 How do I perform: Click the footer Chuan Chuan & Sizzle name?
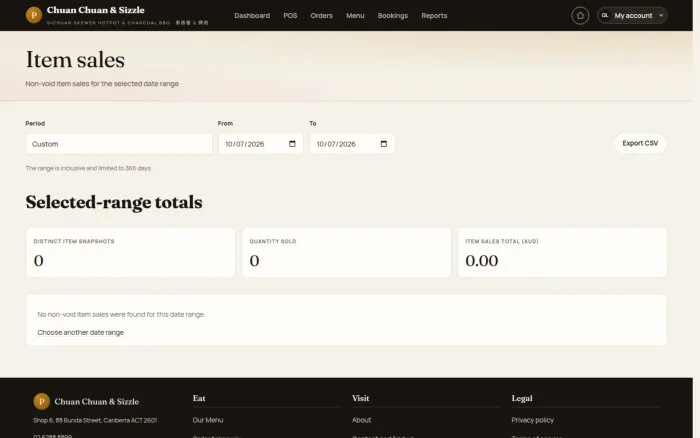coord(96,401)
